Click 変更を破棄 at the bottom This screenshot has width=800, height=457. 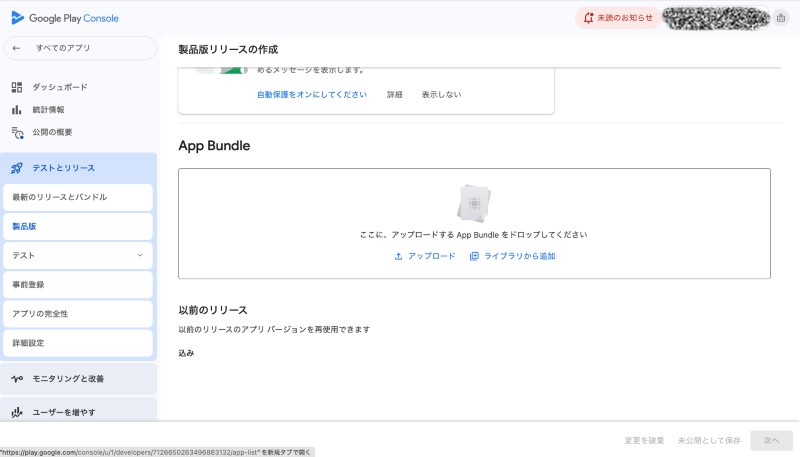tap(644, 440)
